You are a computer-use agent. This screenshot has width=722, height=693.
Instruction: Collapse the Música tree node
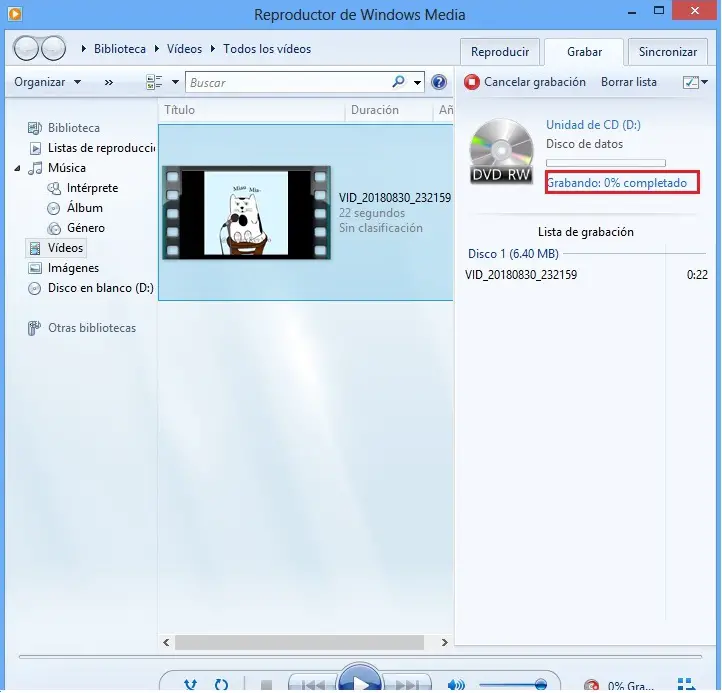[x=17, y=168]
